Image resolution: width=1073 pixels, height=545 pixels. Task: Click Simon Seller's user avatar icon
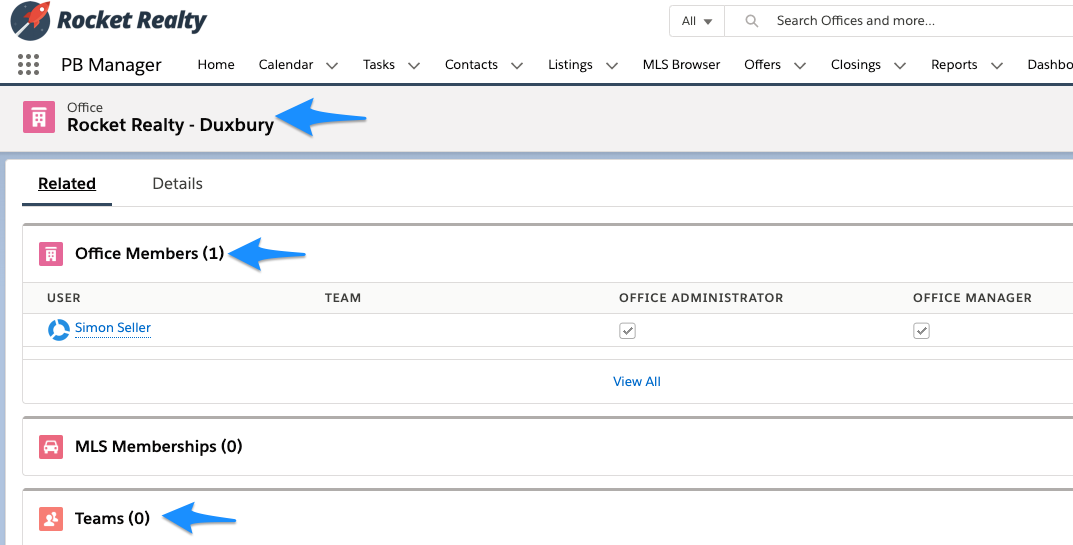(59, 329)
